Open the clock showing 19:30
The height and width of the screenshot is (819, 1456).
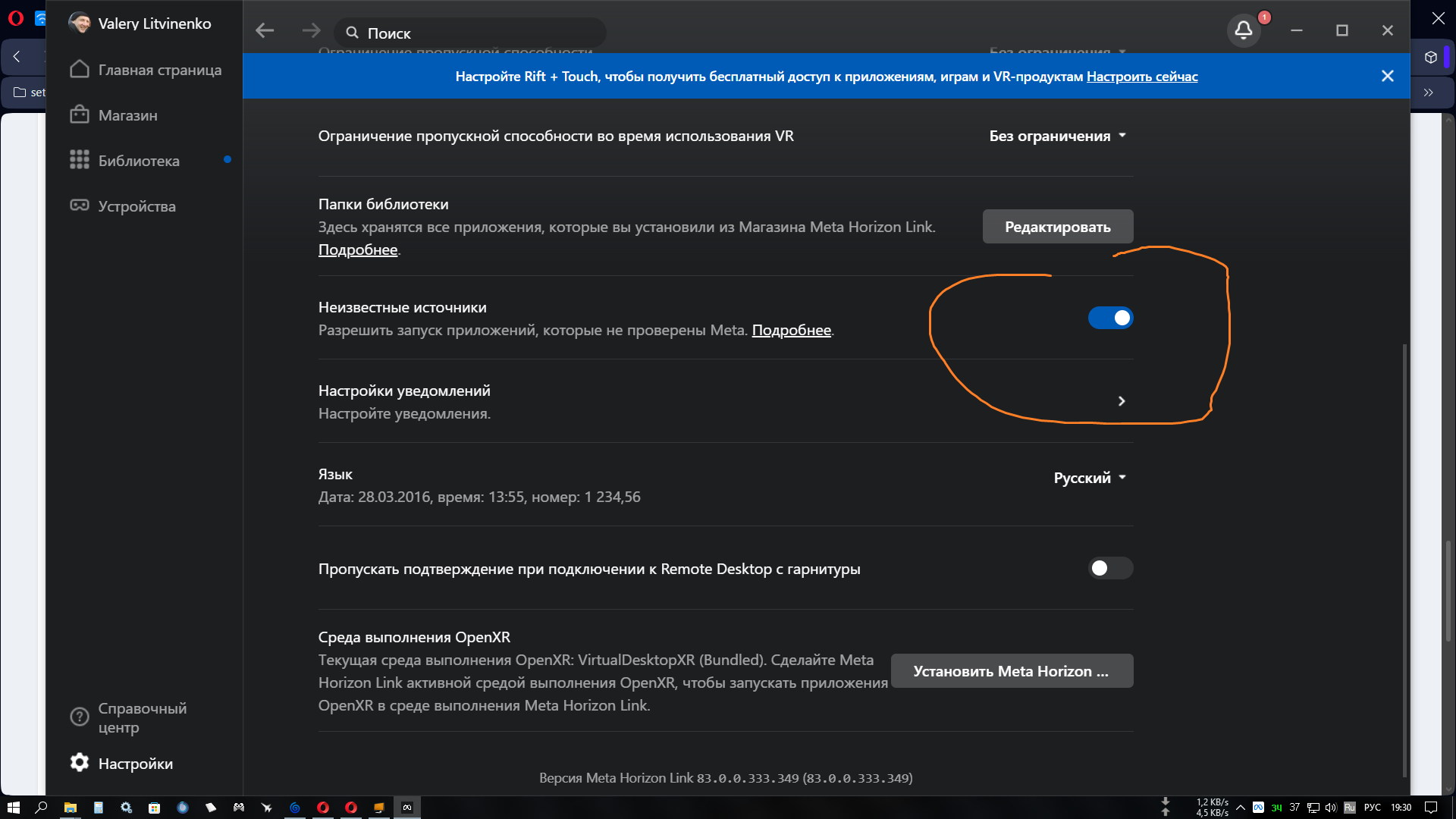click(x=1401, y=808)
